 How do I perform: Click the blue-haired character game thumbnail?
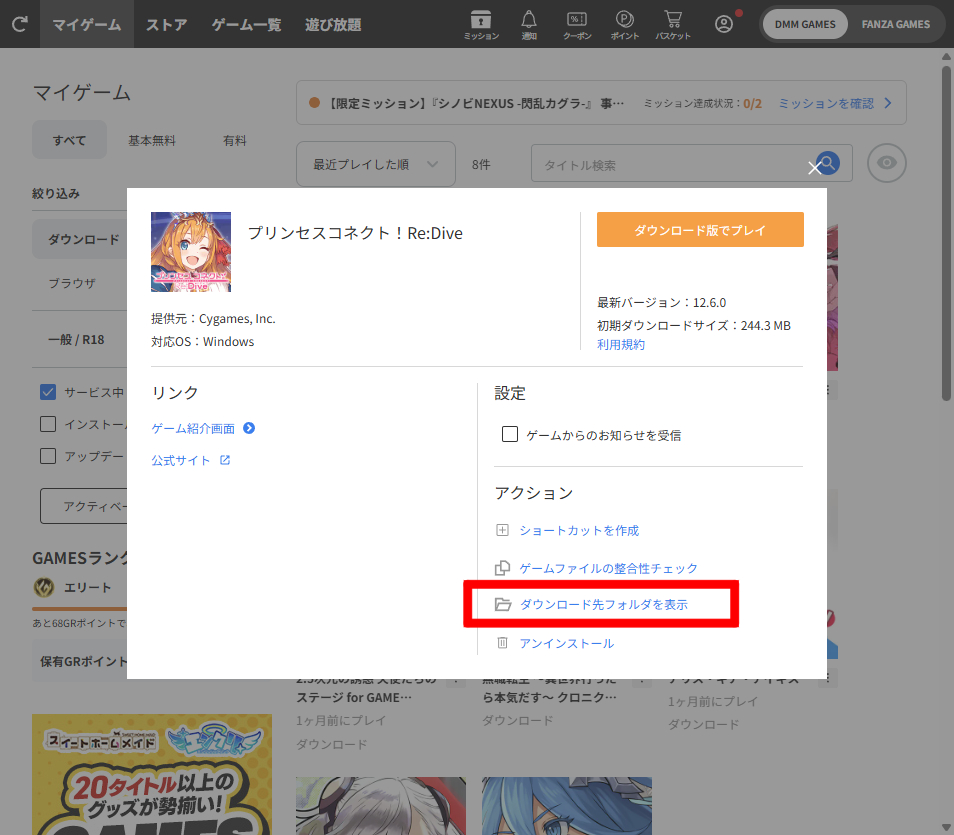click(567, 806)
